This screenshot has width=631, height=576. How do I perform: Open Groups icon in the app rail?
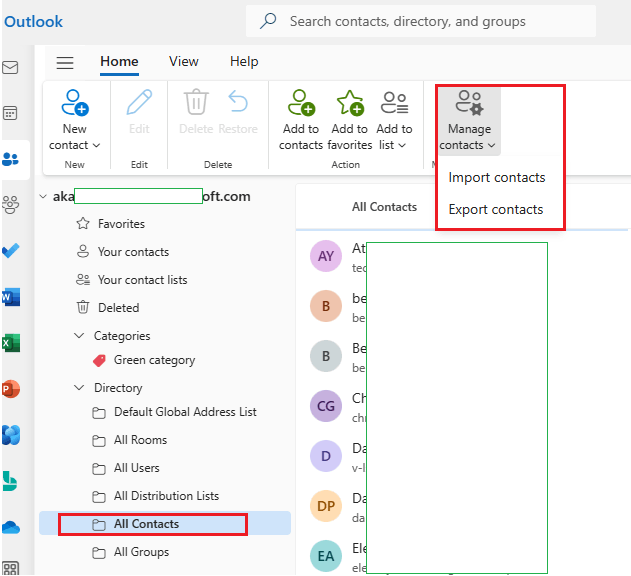[10, 204]
